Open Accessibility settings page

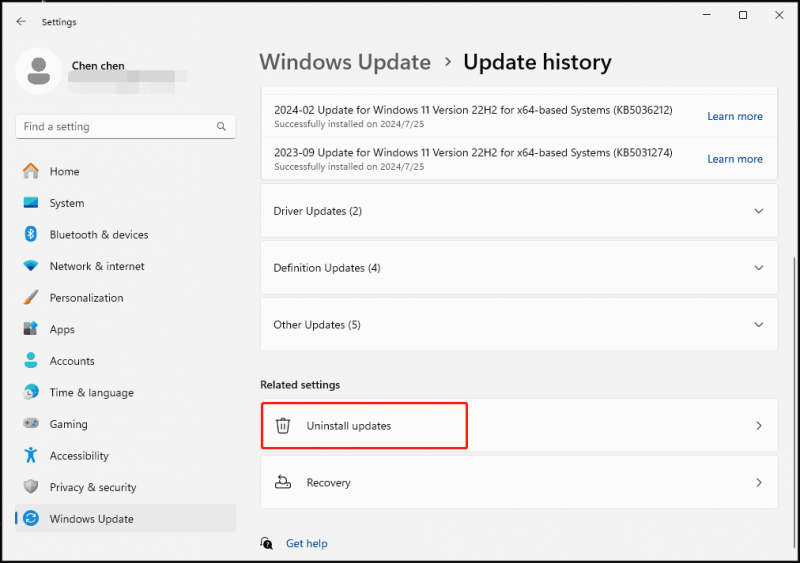126,455
